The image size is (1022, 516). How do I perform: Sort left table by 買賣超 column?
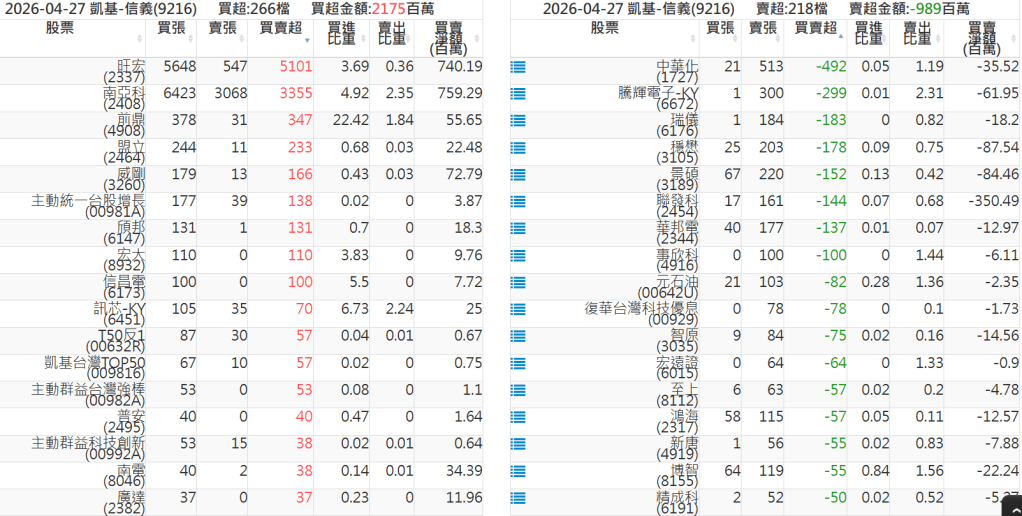282,30
